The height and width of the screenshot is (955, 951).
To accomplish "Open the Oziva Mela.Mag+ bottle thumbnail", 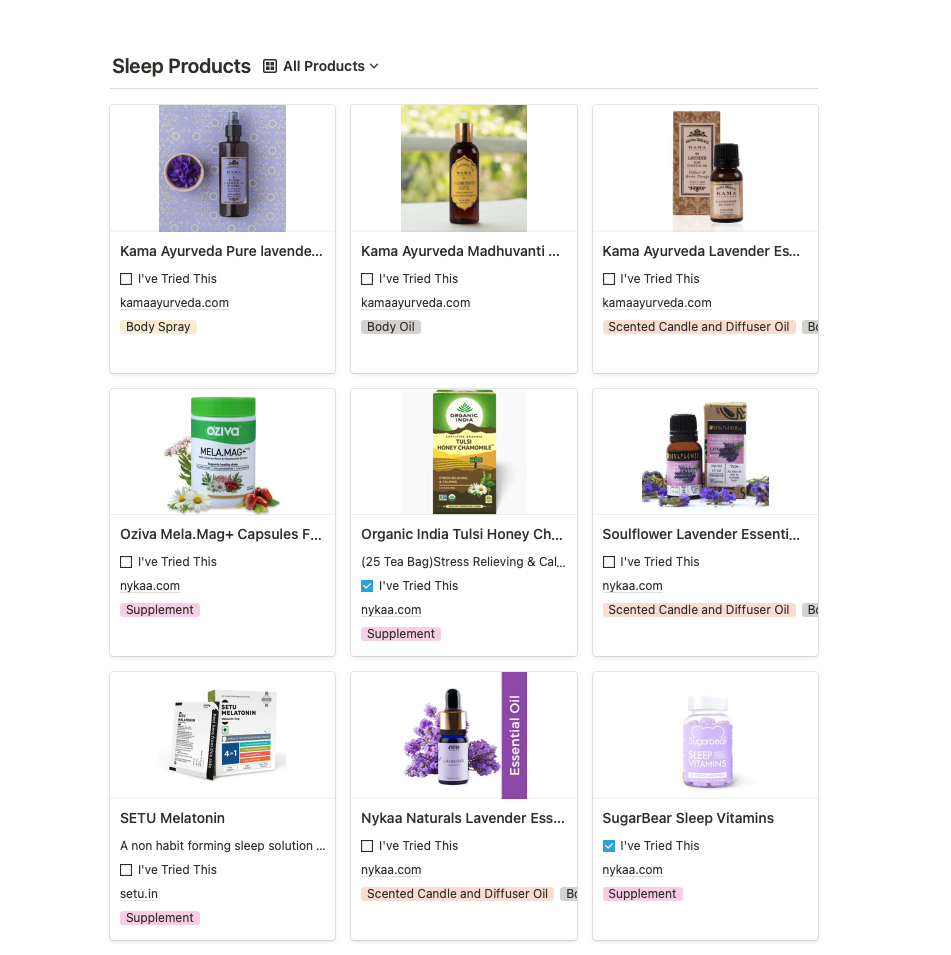I will click(222, 452).
